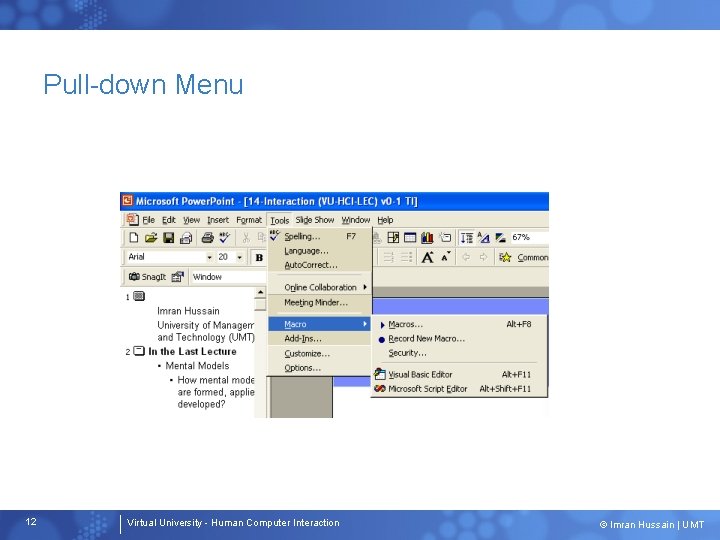The height and width of the screenshot is (540, 720).
Task: Click the Insert Chart icon
Action: click(427, 237)
